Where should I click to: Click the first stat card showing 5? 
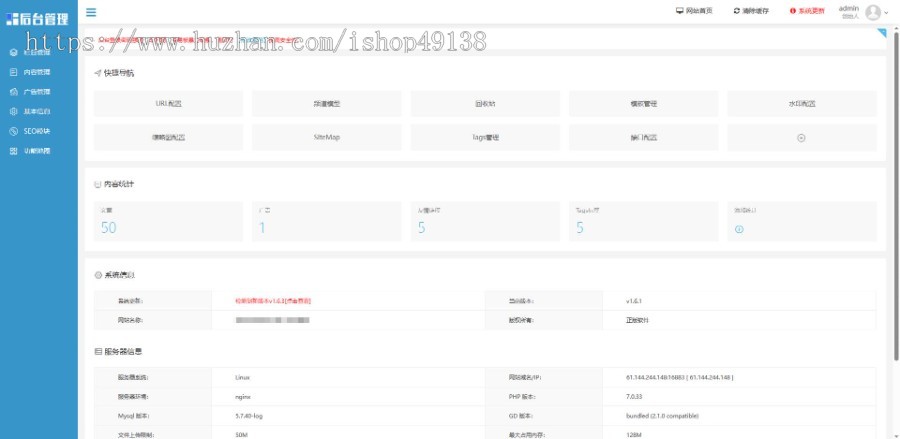click(x=485, y=221)
